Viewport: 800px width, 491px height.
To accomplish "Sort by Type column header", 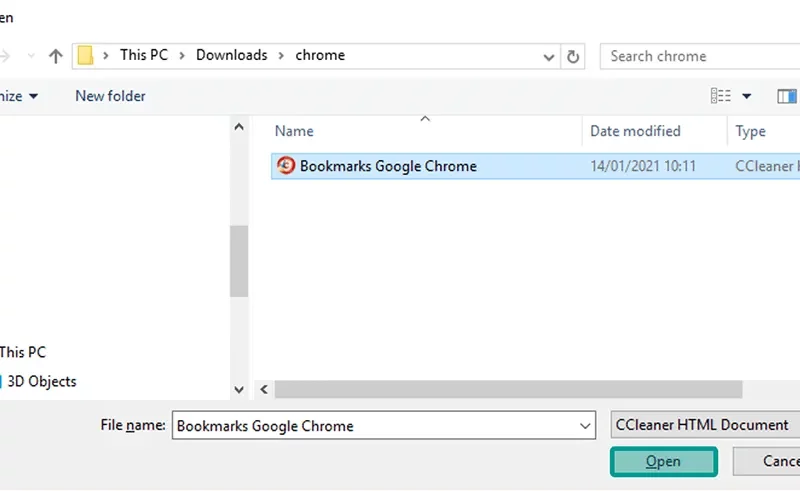I will [x=750, y=131].
